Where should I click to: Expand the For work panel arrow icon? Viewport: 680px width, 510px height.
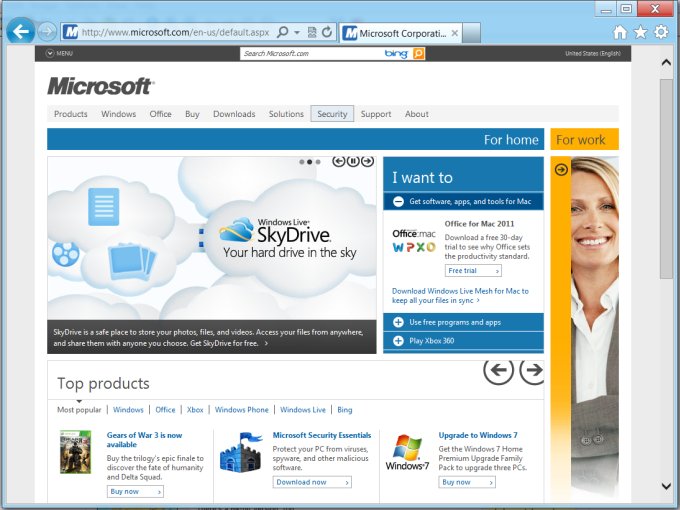tap(561, 170)
